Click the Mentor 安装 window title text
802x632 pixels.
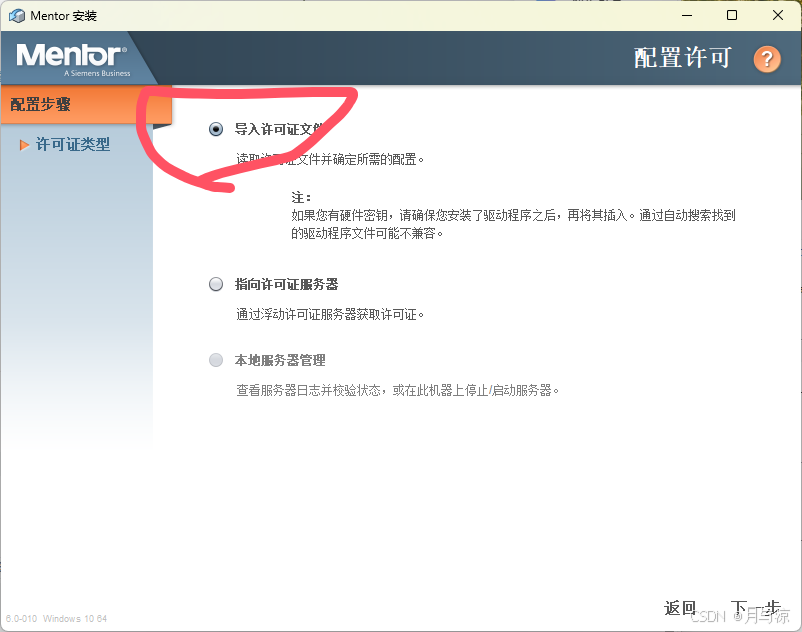pos(63,16)
